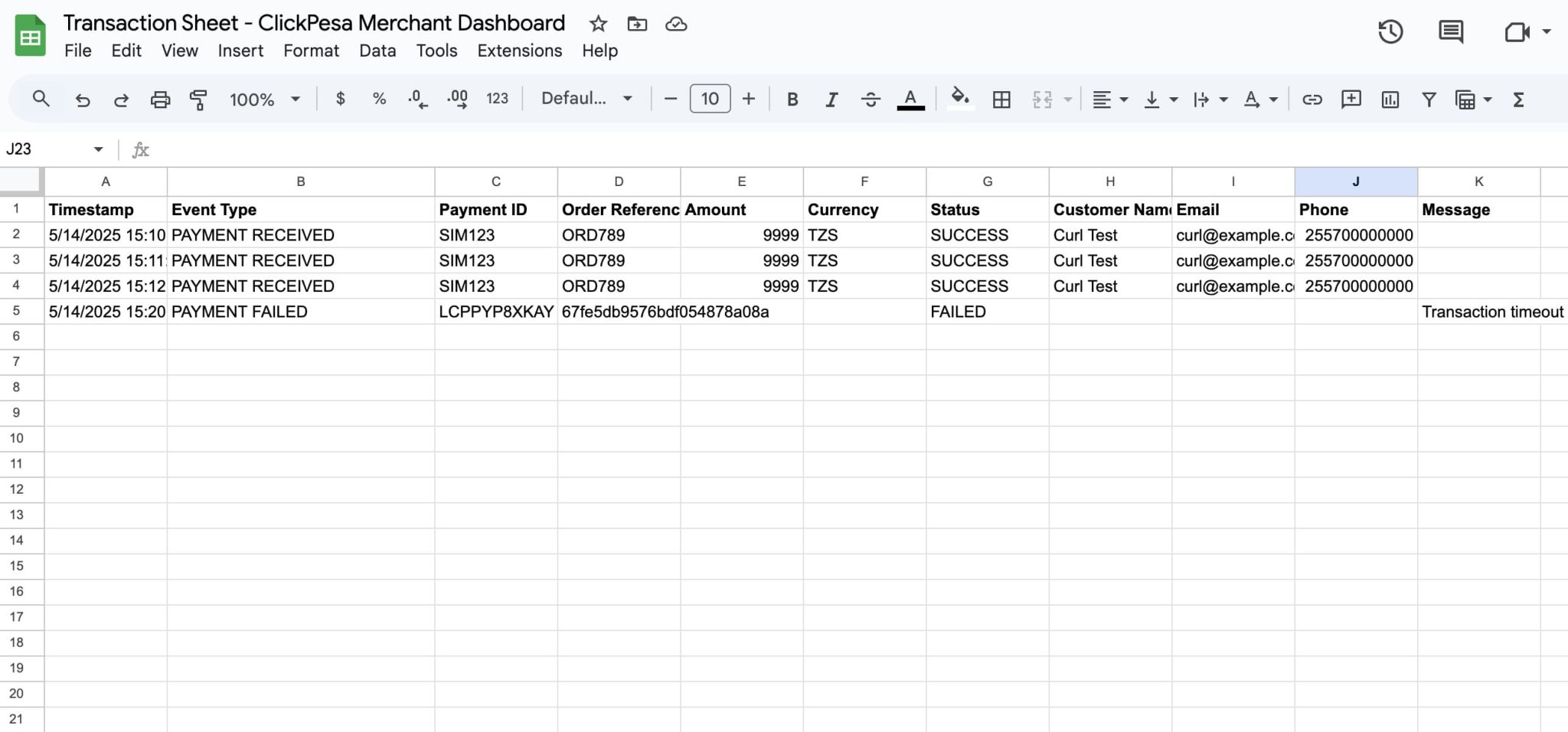The height and width of the screenshot is (732, 1568).
Task: Insert a link
Action: [x=1312, y=100]
